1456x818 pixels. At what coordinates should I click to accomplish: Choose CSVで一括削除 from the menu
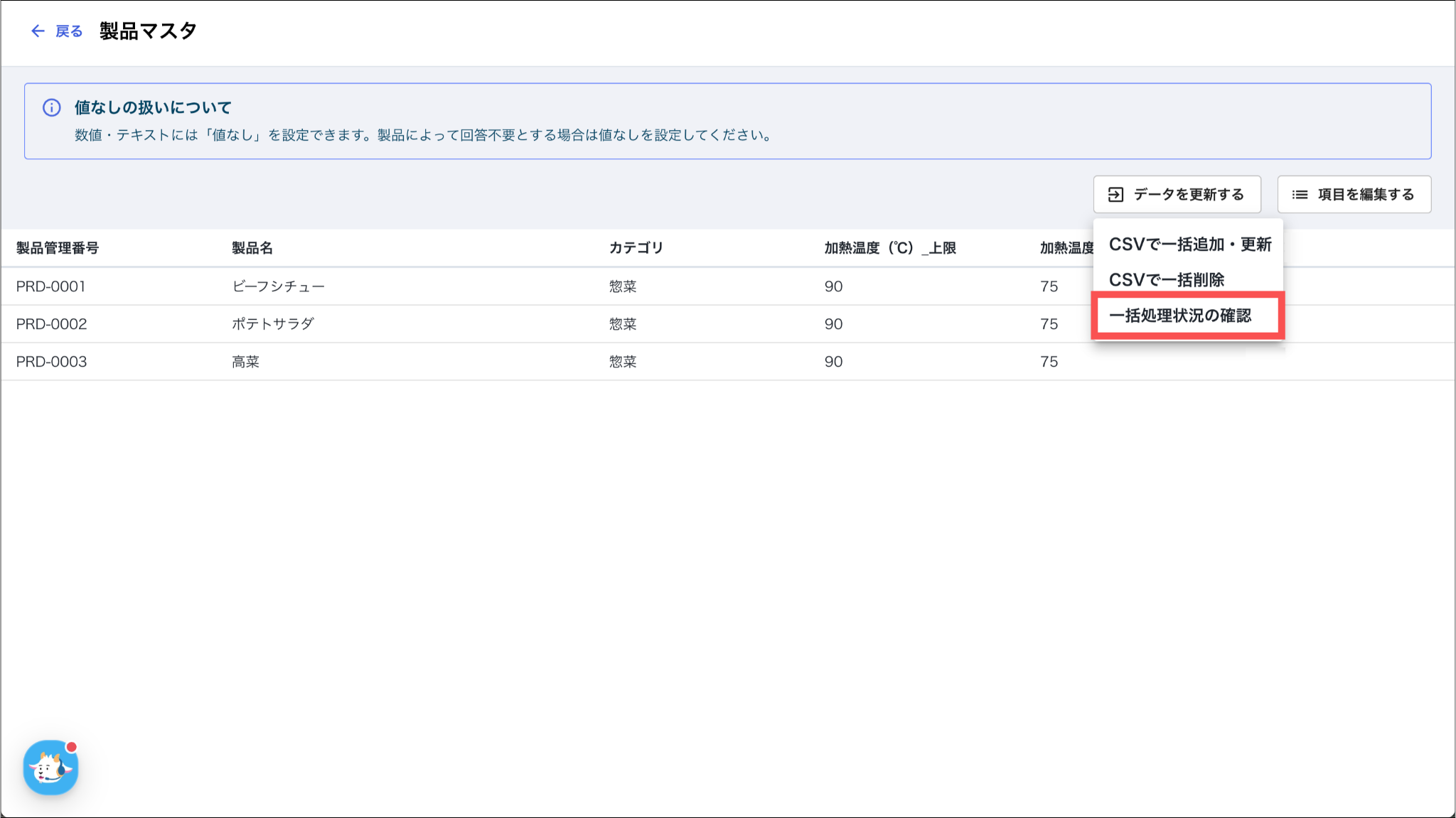point(1166,280)
